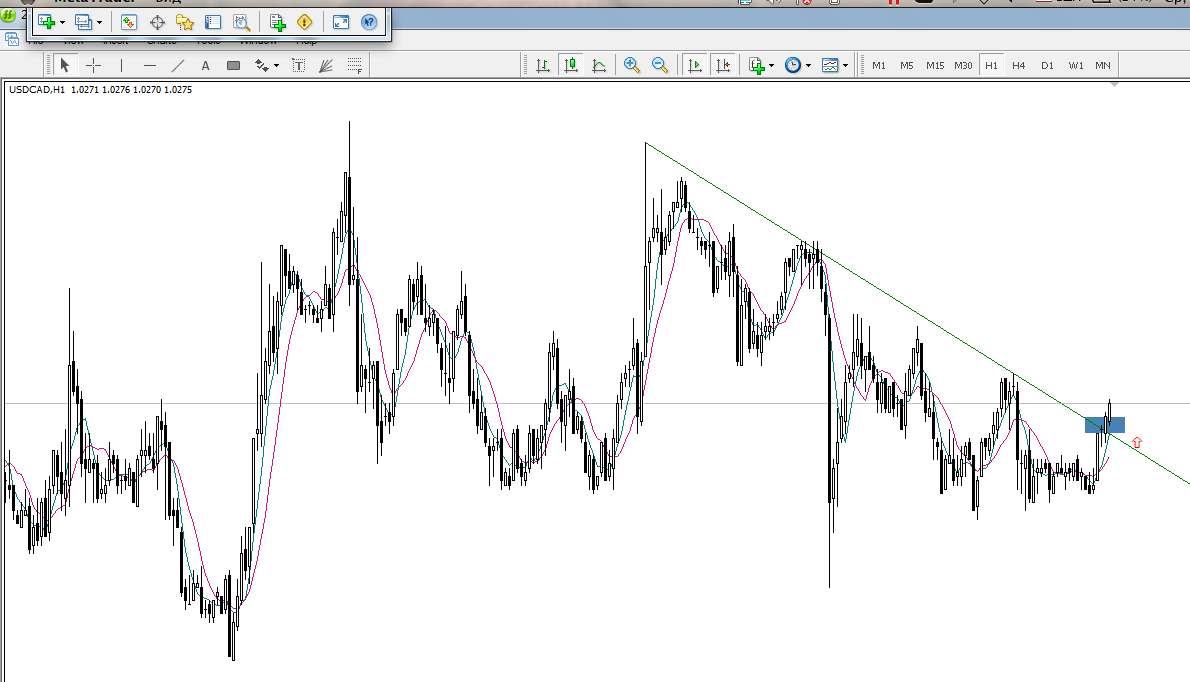
Task: Expand the New Chart dropdown arrow
Action: pyautogui.click(x=62, y=23)
